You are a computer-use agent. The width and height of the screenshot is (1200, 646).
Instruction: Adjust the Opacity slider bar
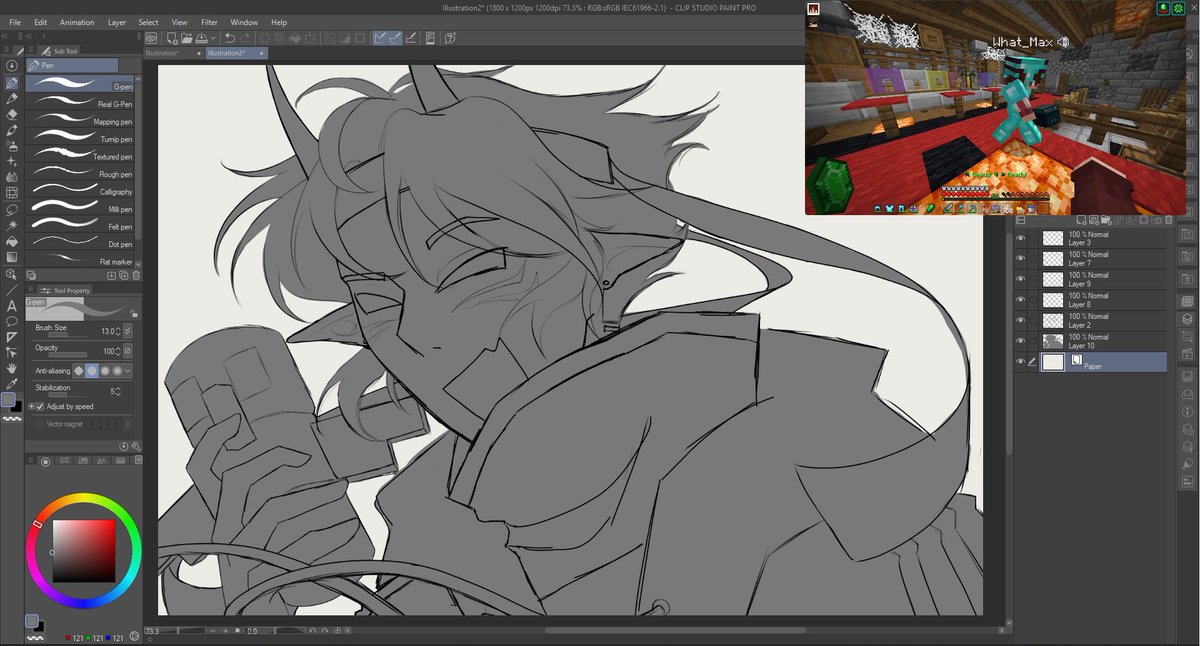pos(68,355)
